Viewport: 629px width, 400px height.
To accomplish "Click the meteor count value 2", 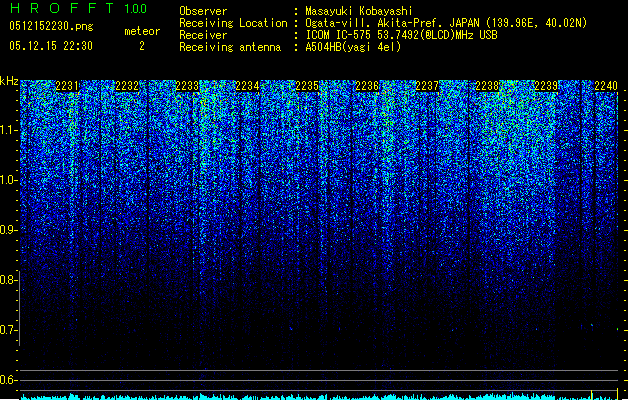I will click(142, 46).
